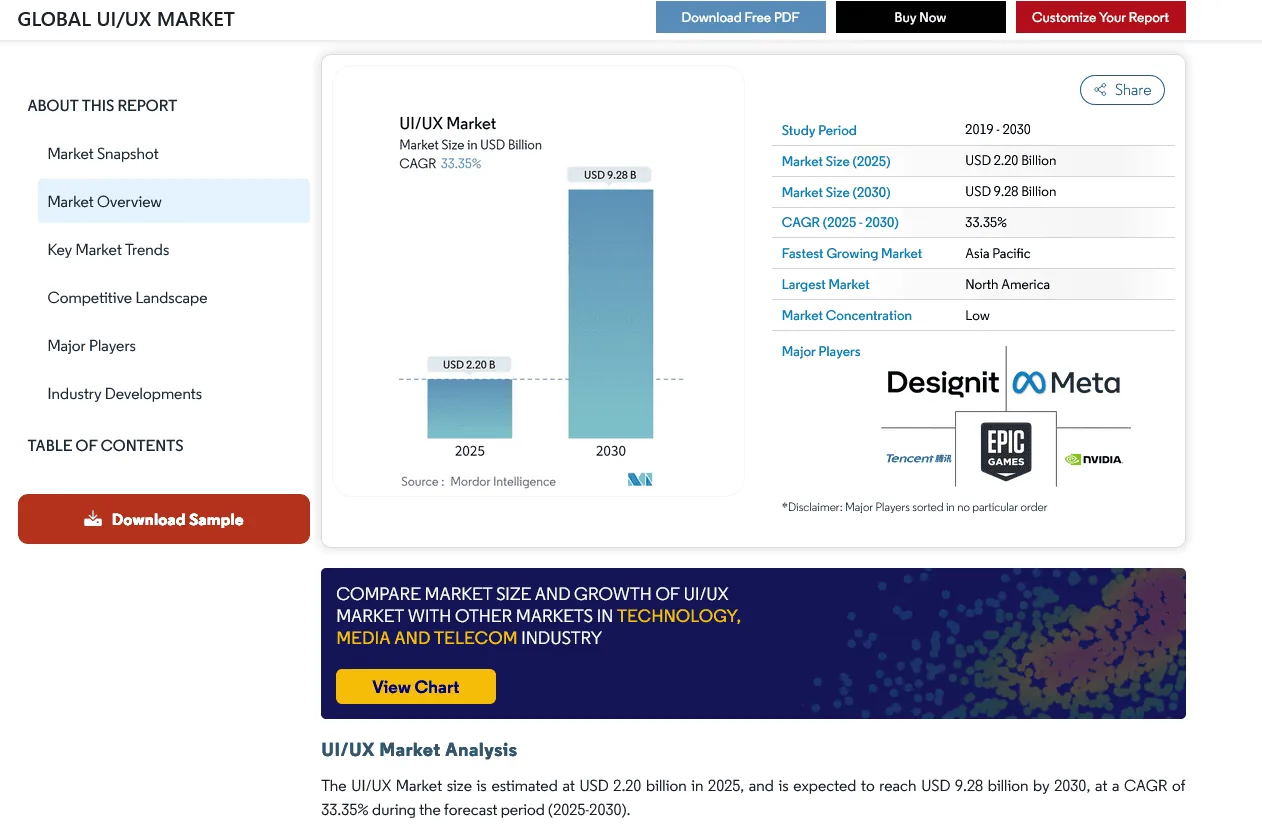
Task: Open the Market Snapshot section
Action: 103,154
